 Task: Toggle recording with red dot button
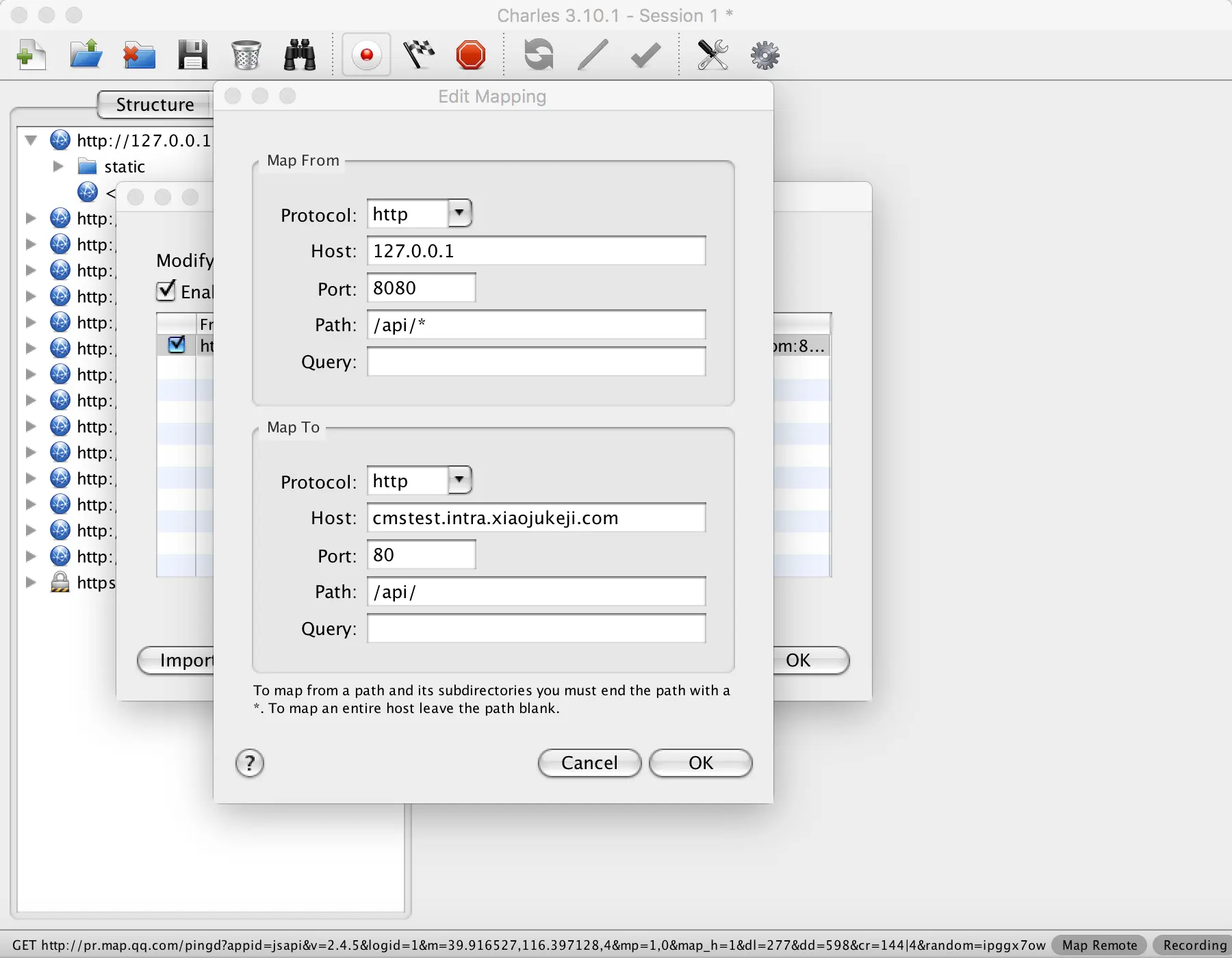tap(367, 55)
